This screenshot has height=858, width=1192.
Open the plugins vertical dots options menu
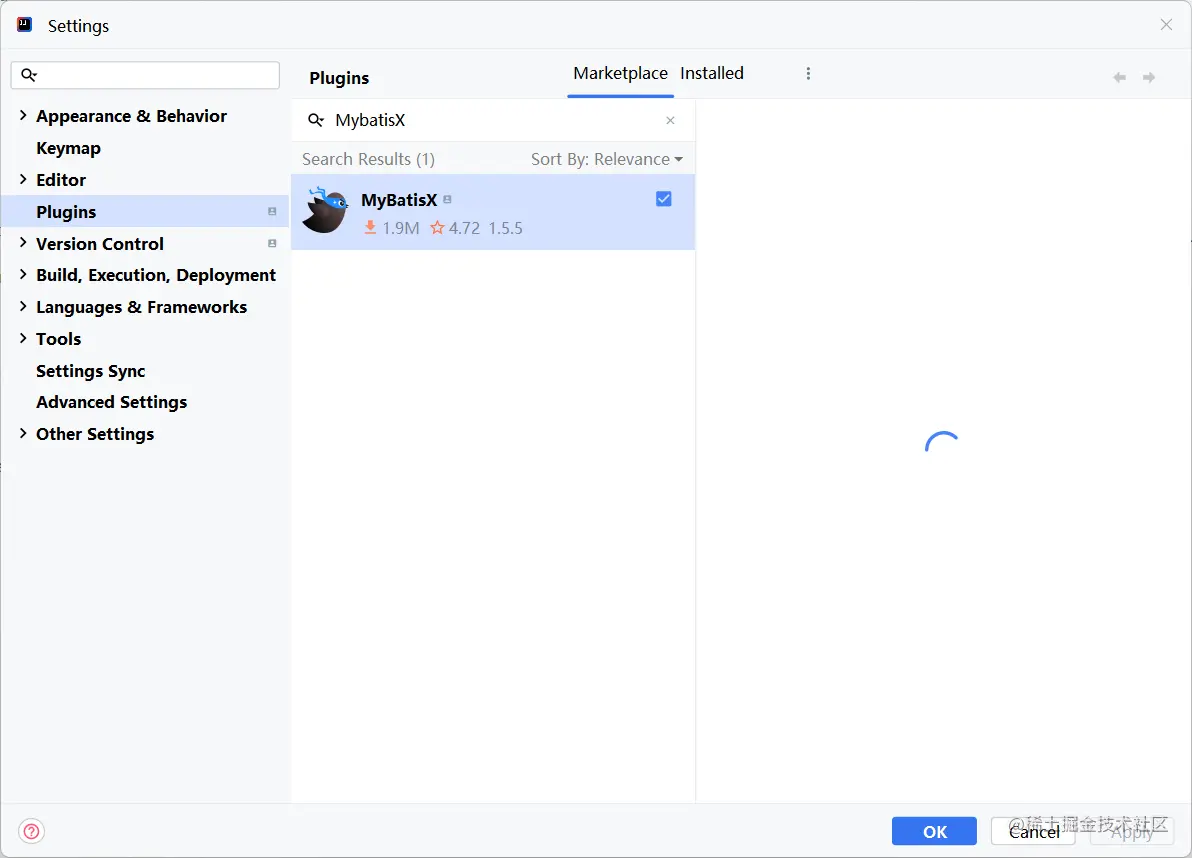808,74
